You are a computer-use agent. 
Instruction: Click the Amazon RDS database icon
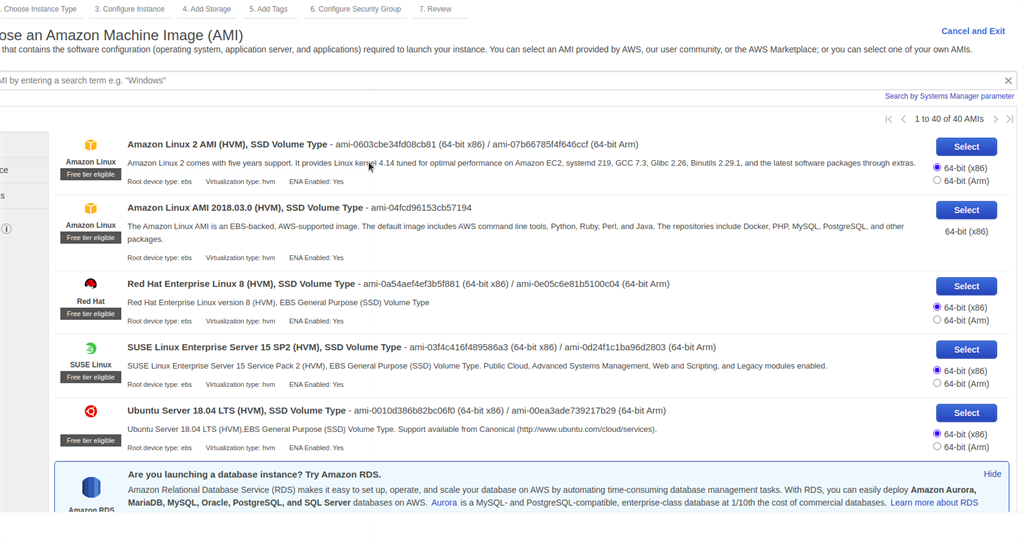pos(91,487)
